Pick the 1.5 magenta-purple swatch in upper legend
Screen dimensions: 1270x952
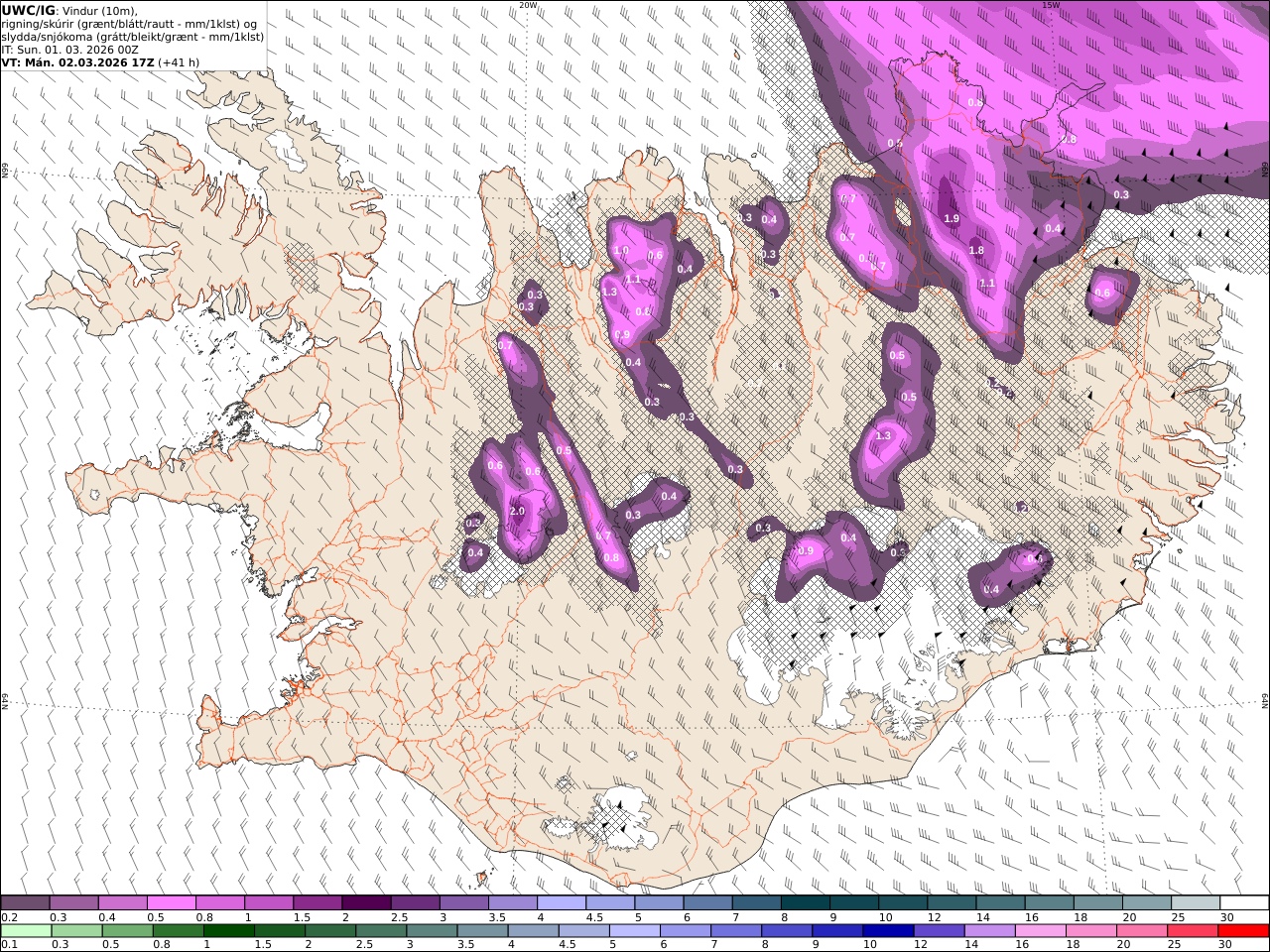(x=317, y=903)
